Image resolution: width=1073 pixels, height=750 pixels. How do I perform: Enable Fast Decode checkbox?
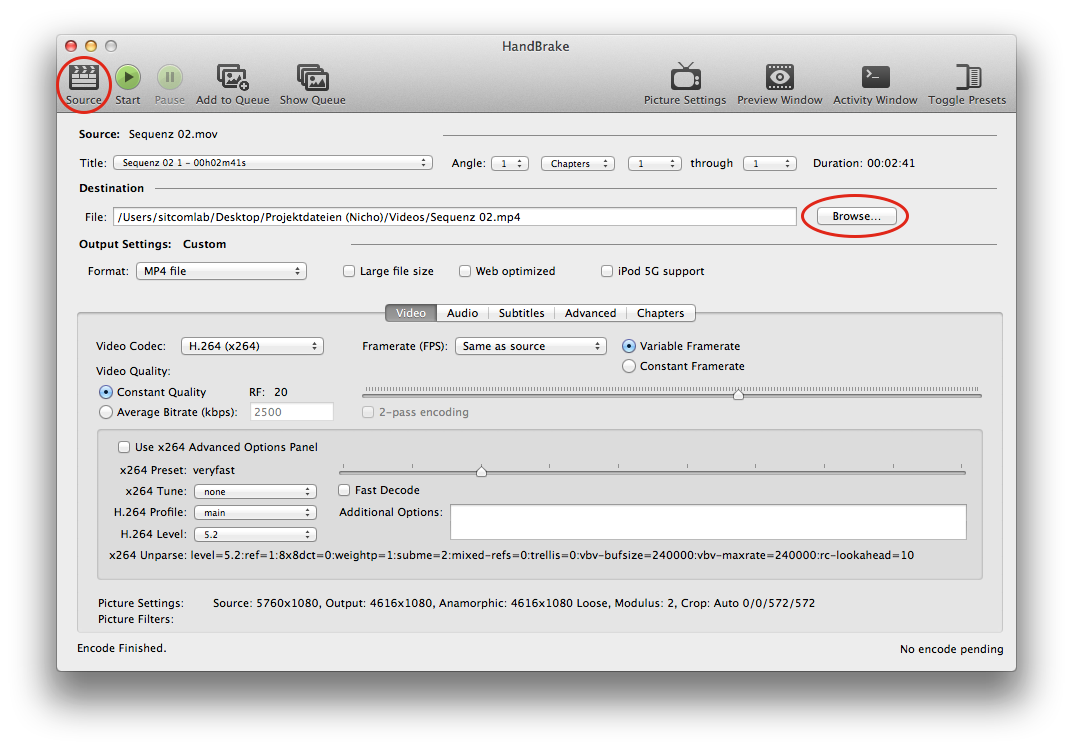[344, 490]
